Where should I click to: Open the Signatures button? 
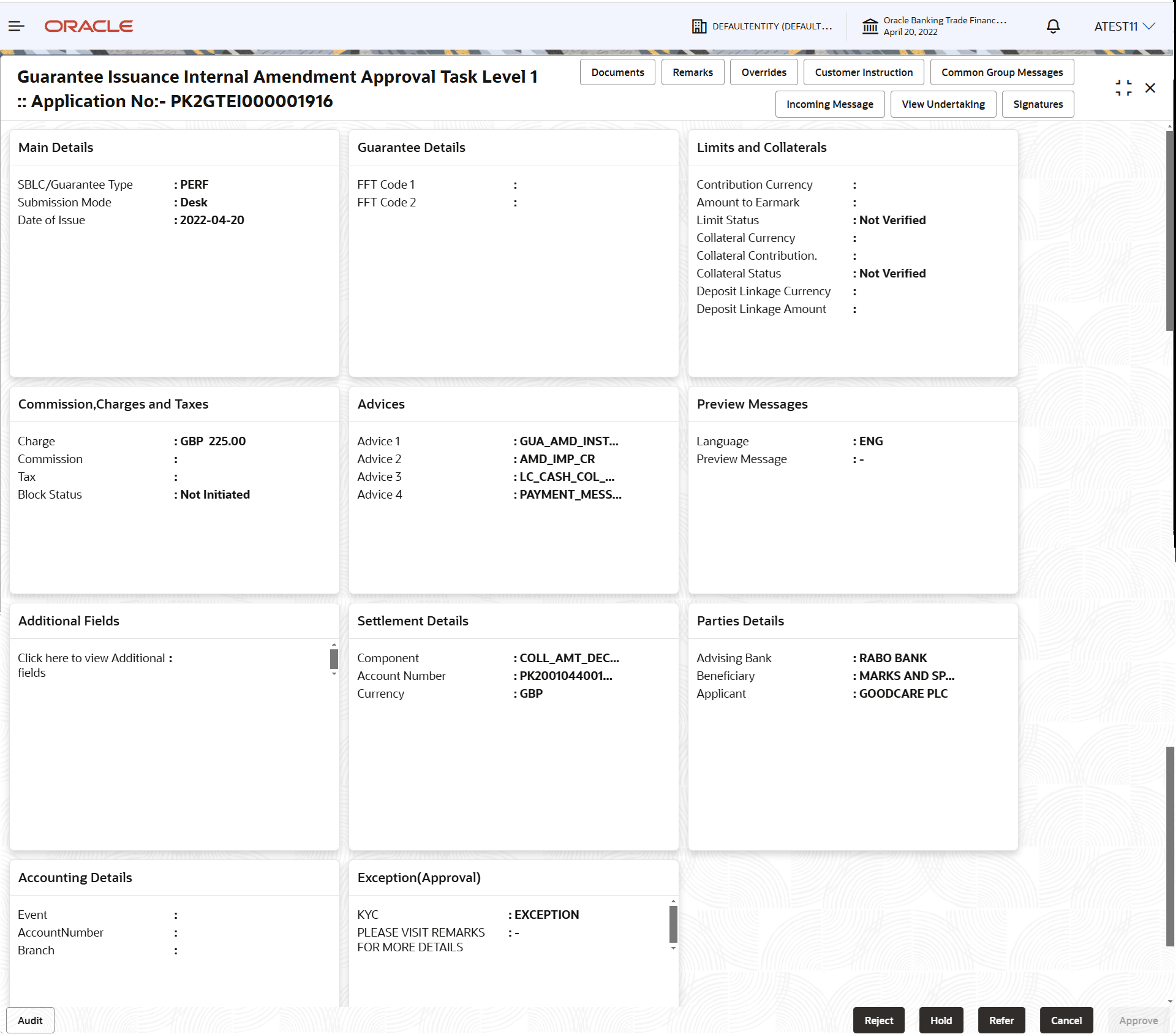click(1038, 104)
